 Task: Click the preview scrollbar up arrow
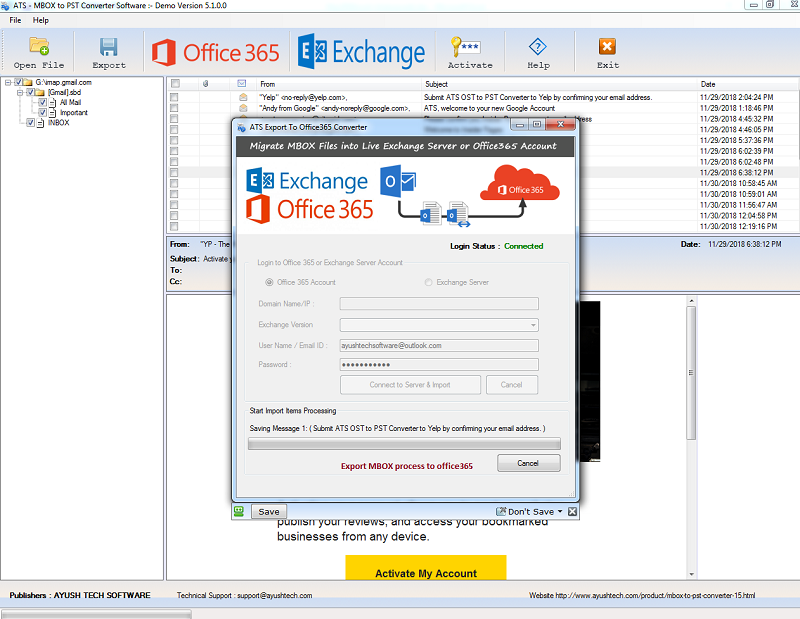click(691, 301)
